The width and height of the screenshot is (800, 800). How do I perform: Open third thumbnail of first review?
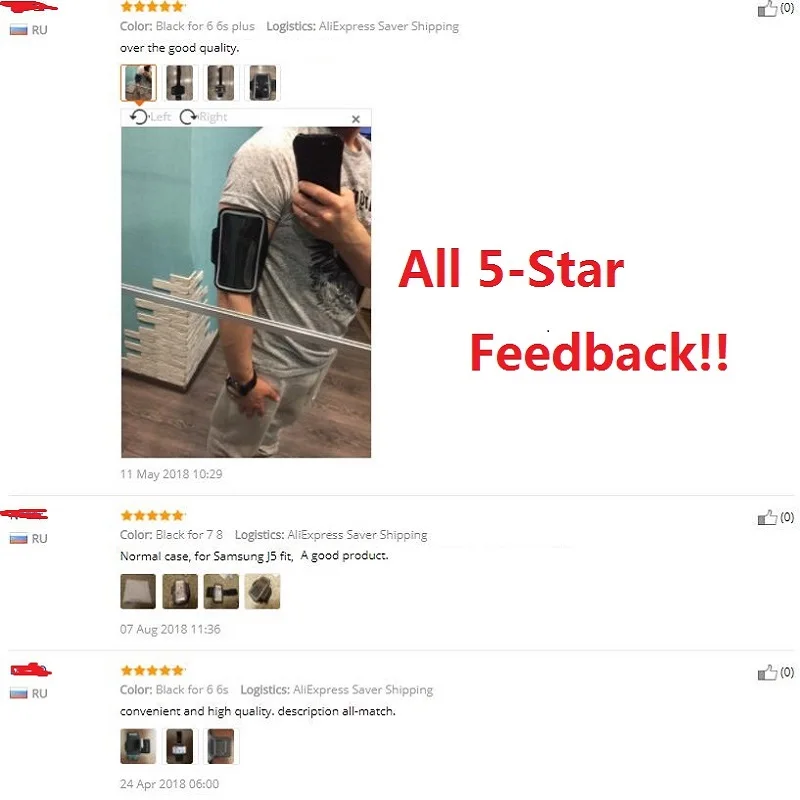221,83
